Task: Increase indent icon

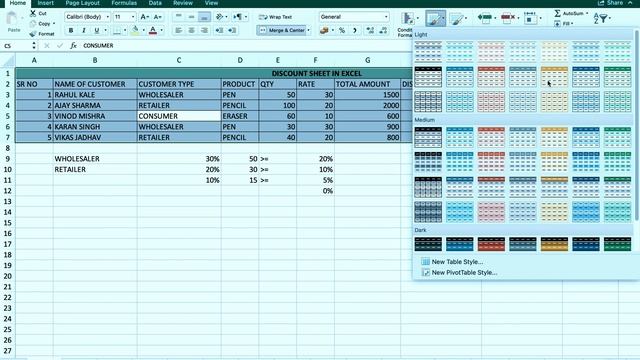Action: (232, 30)
